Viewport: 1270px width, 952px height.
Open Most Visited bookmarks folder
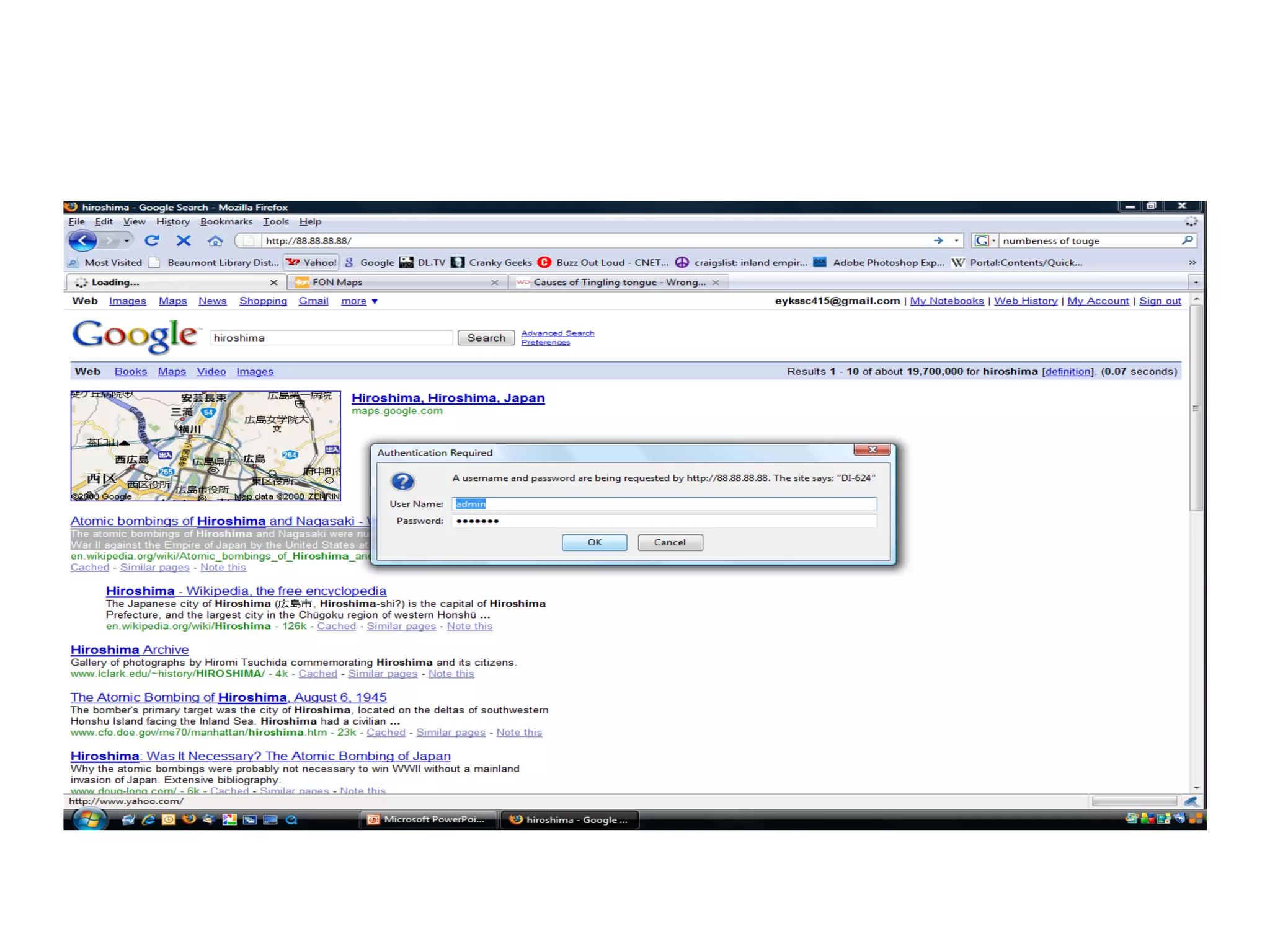tap(105, 262)
